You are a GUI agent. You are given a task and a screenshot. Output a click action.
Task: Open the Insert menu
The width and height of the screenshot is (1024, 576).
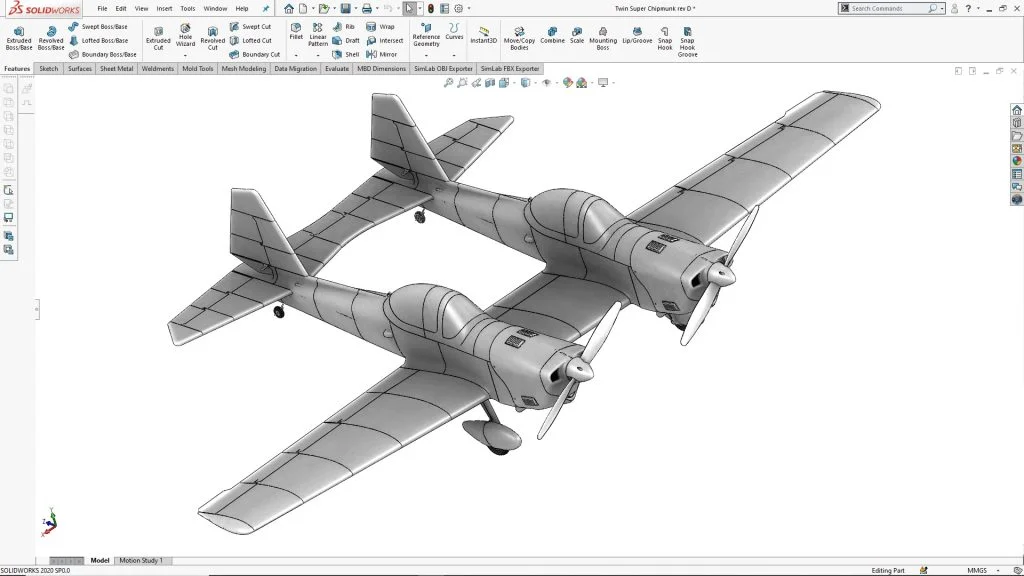tap(164, 8)
